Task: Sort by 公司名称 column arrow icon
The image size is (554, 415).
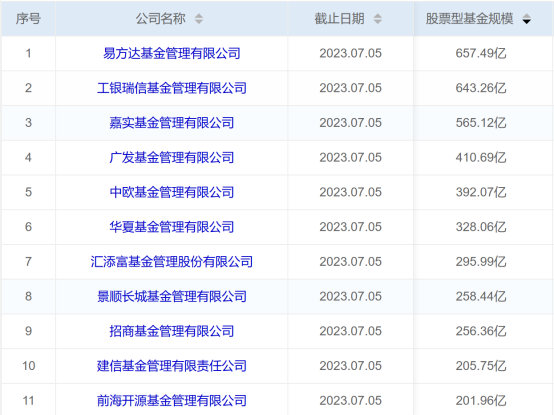Action: coord(199,19)
